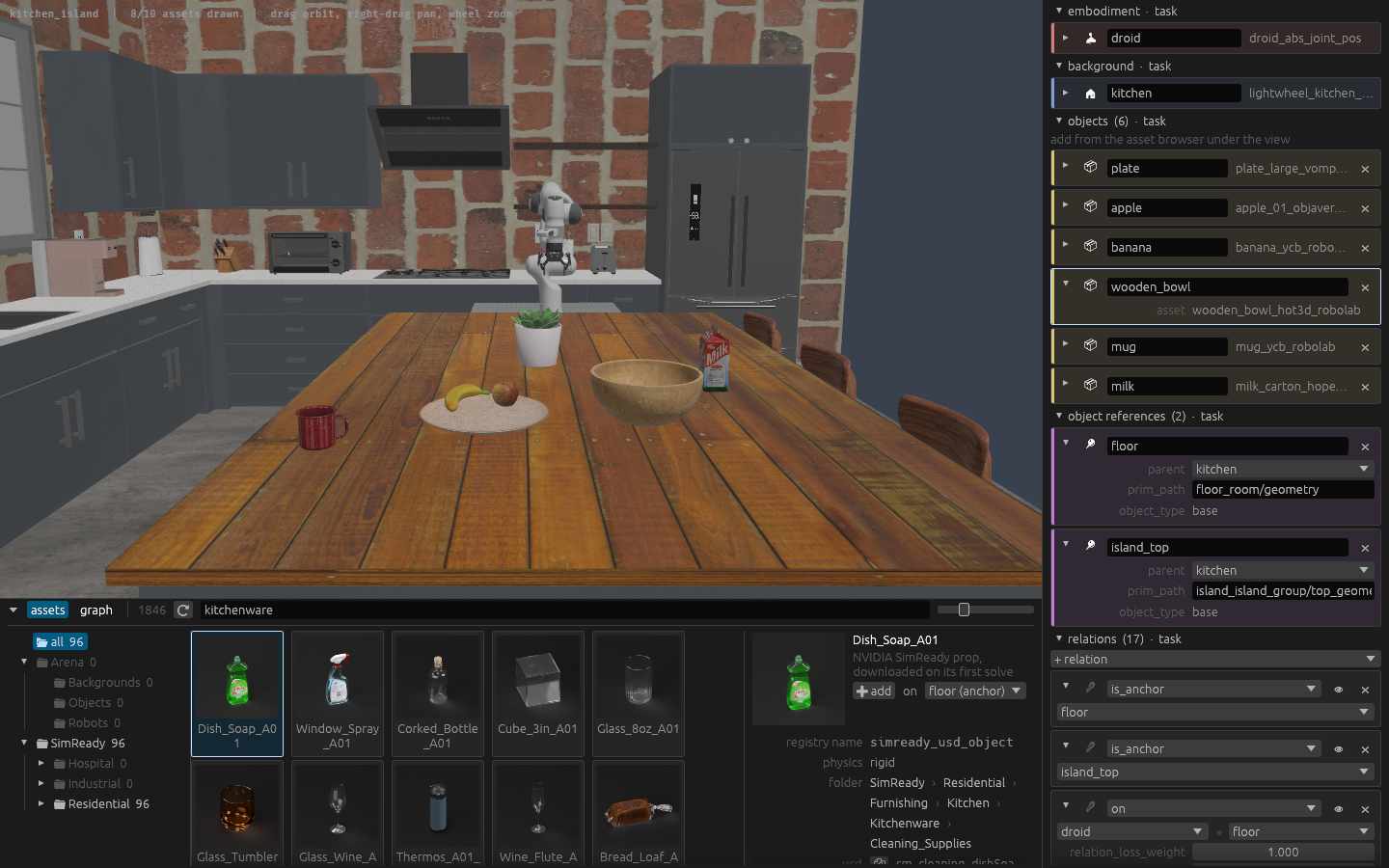Collapse the objects (6) section
This screenshot has height=868, width=1389.
click(1059, 121)
